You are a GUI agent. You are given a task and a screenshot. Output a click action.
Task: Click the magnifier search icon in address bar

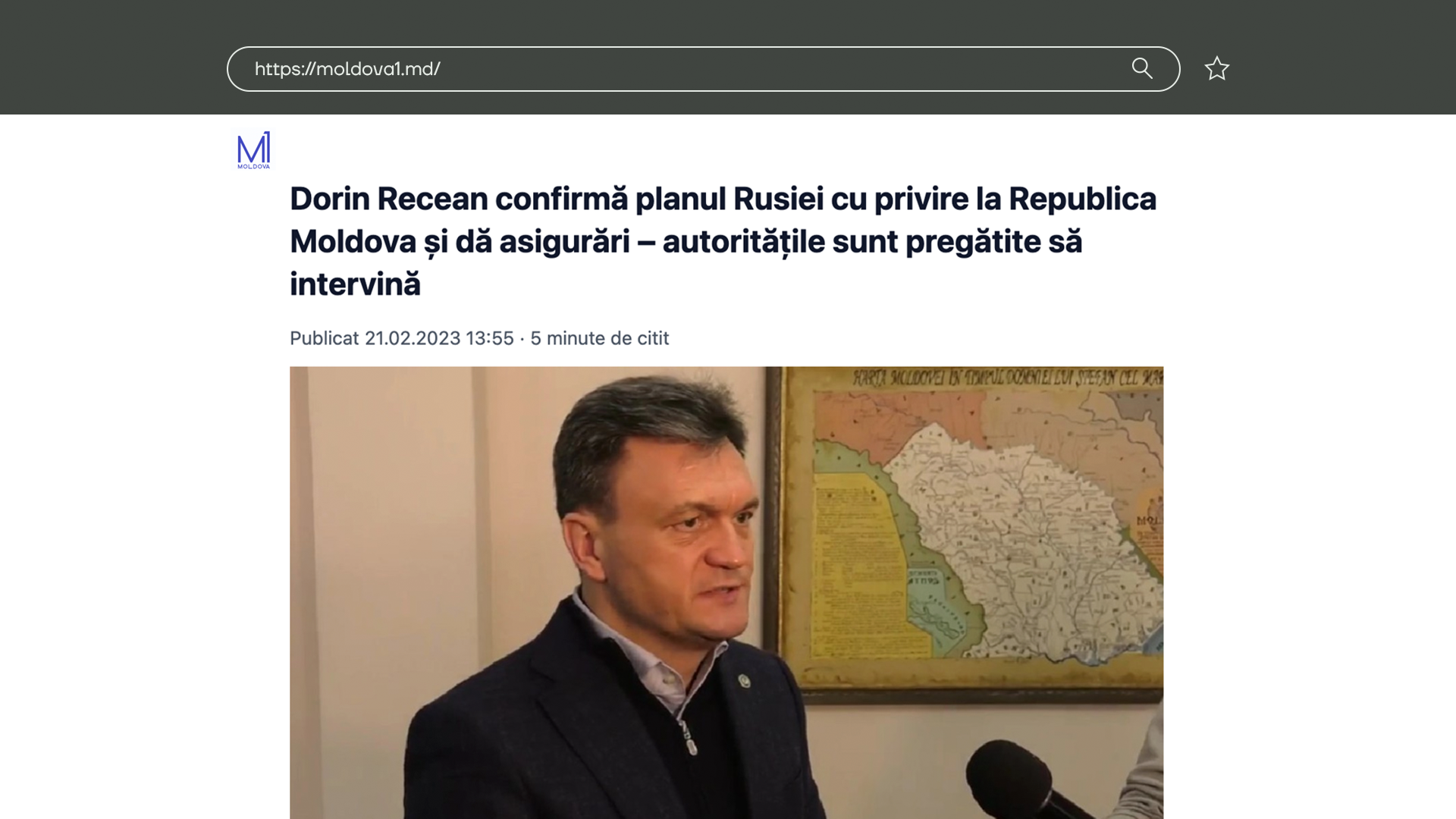1142,68
